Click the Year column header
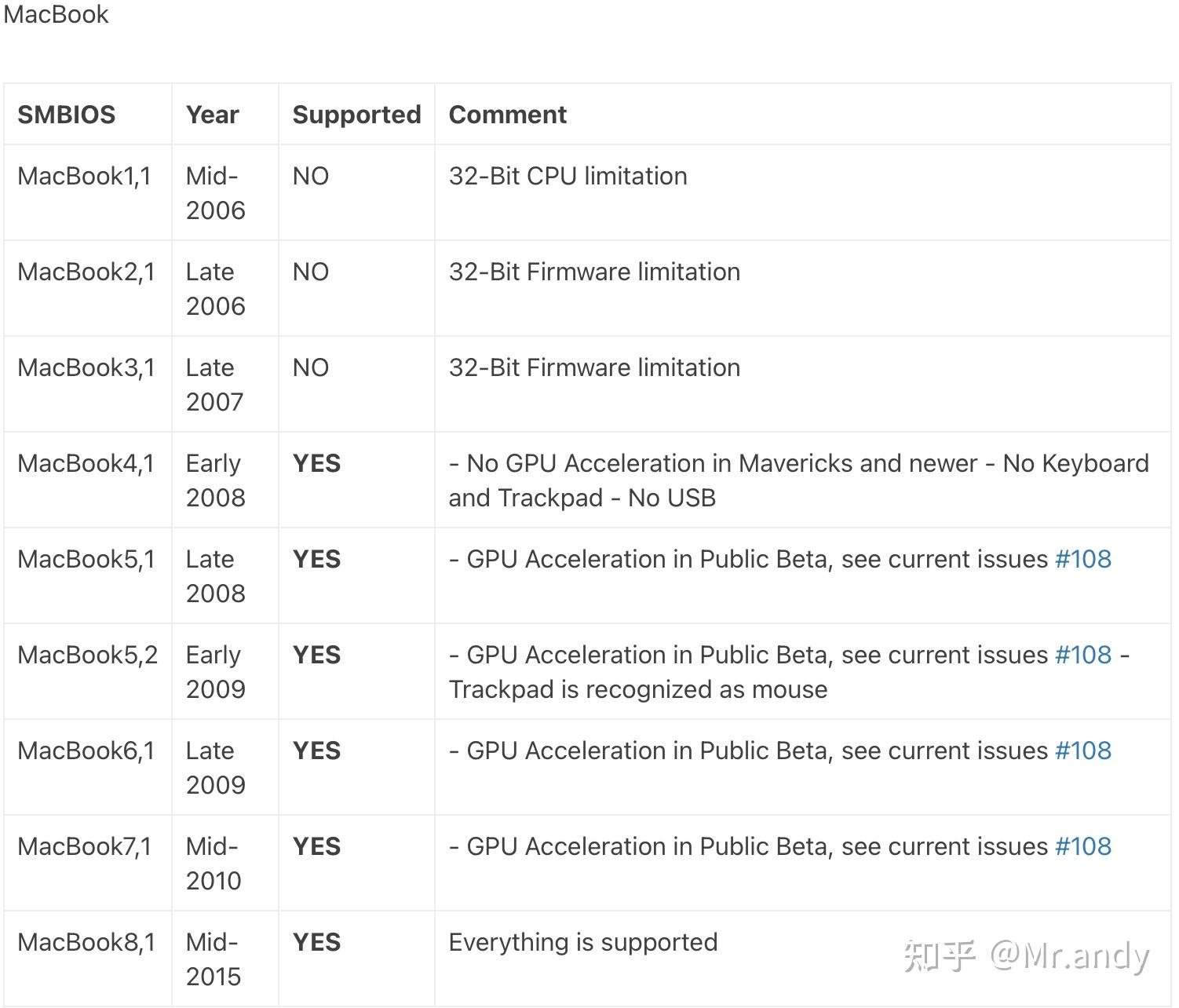Screen dimensions: 1179x1008 (212, 115)
